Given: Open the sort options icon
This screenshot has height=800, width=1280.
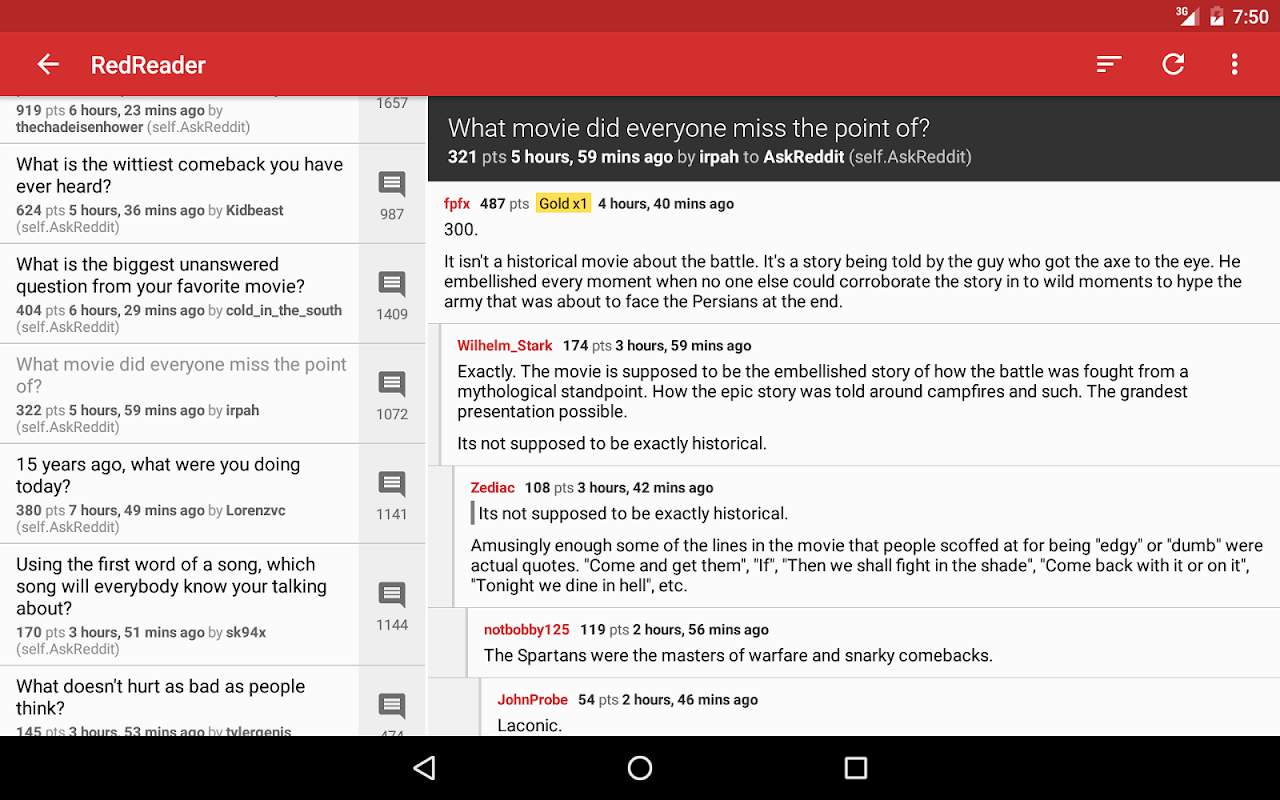Looking at the screenshot, I should 1109,64.
